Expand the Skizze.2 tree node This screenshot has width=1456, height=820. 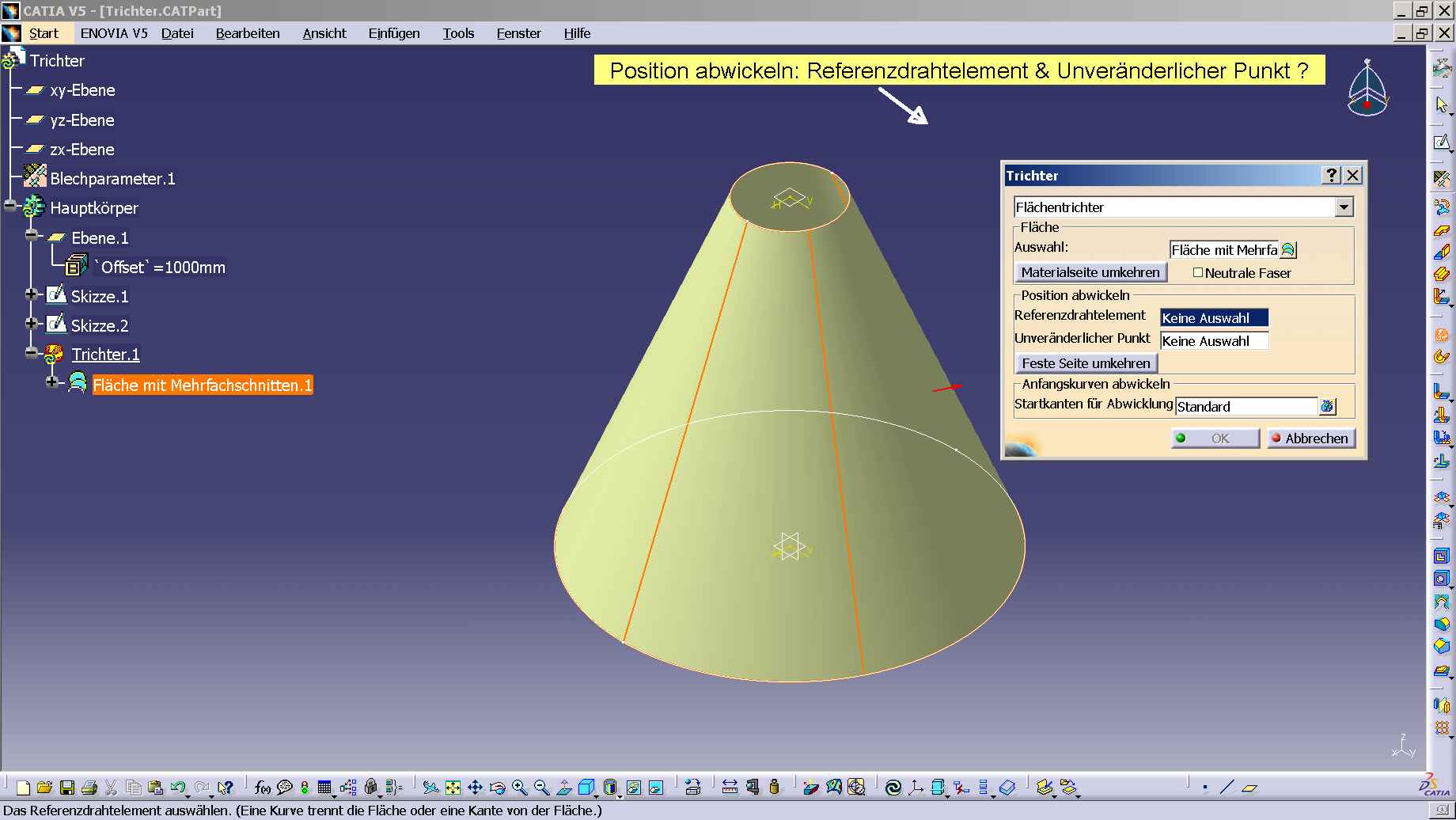coord(32,324)
